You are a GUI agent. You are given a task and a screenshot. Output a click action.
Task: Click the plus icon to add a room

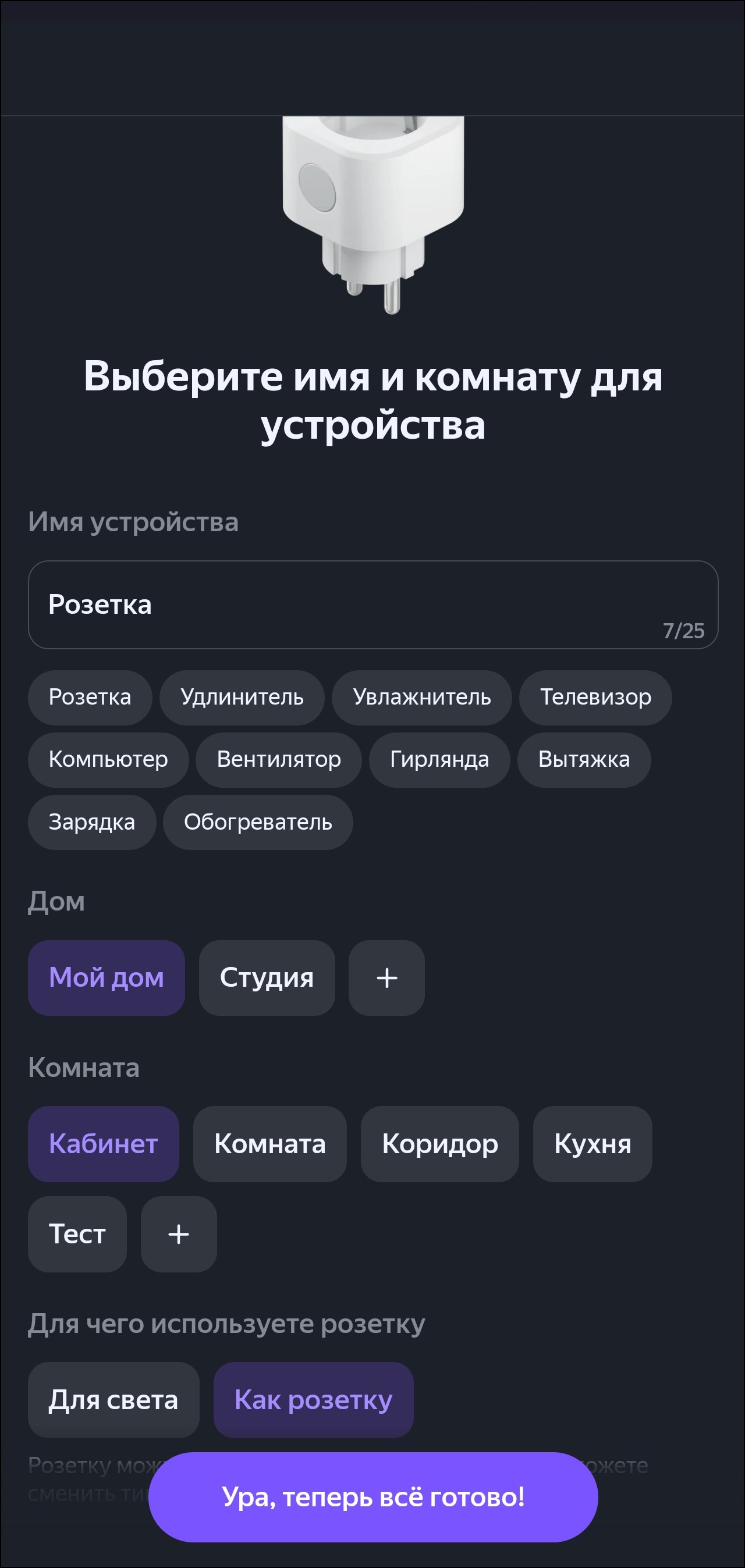pyautogui.click(x=179, y=1234)
